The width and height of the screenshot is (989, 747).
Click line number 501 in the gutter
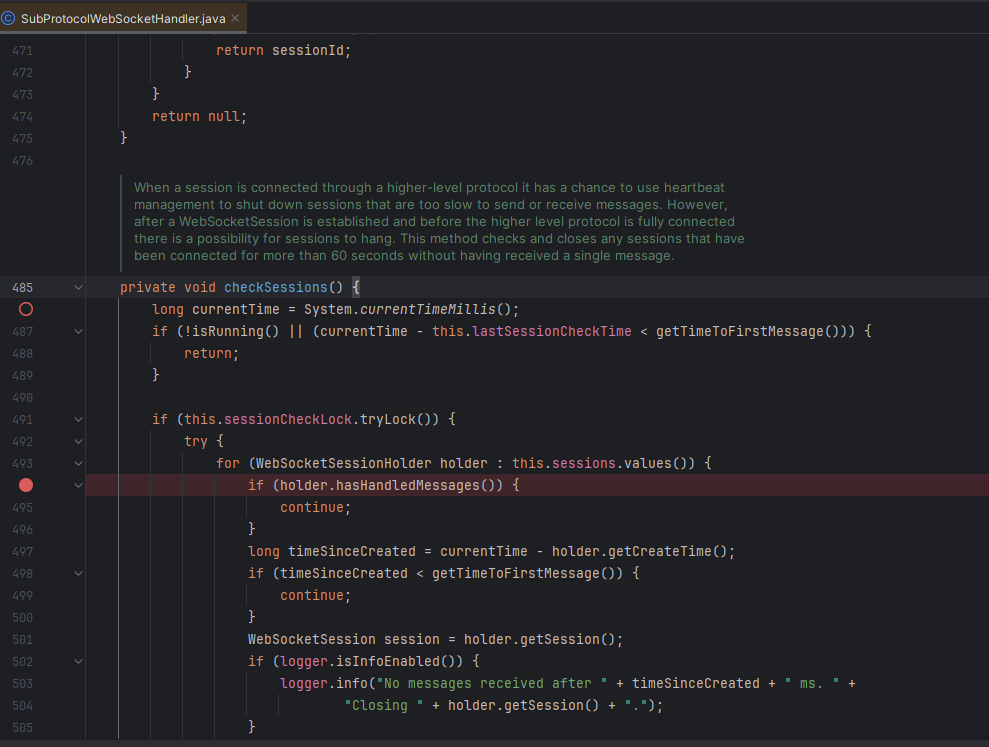click(22, 640)
